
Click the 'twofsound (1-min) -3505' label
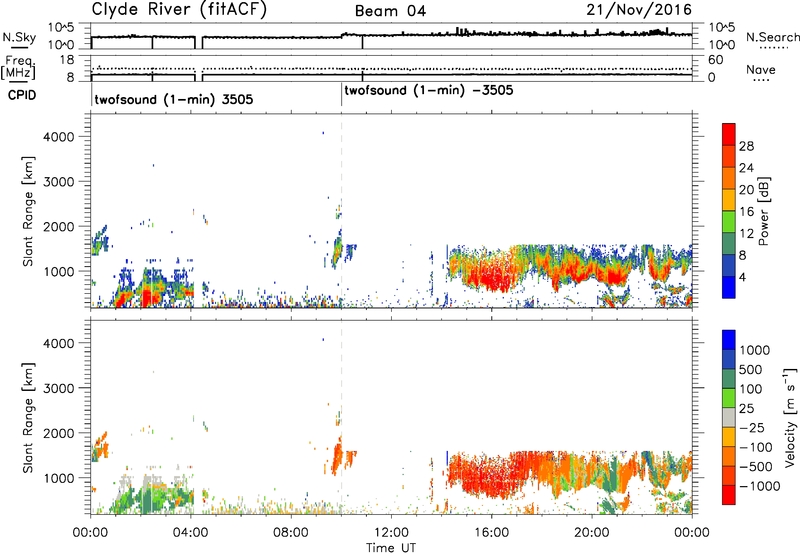(x=429, y=91)
